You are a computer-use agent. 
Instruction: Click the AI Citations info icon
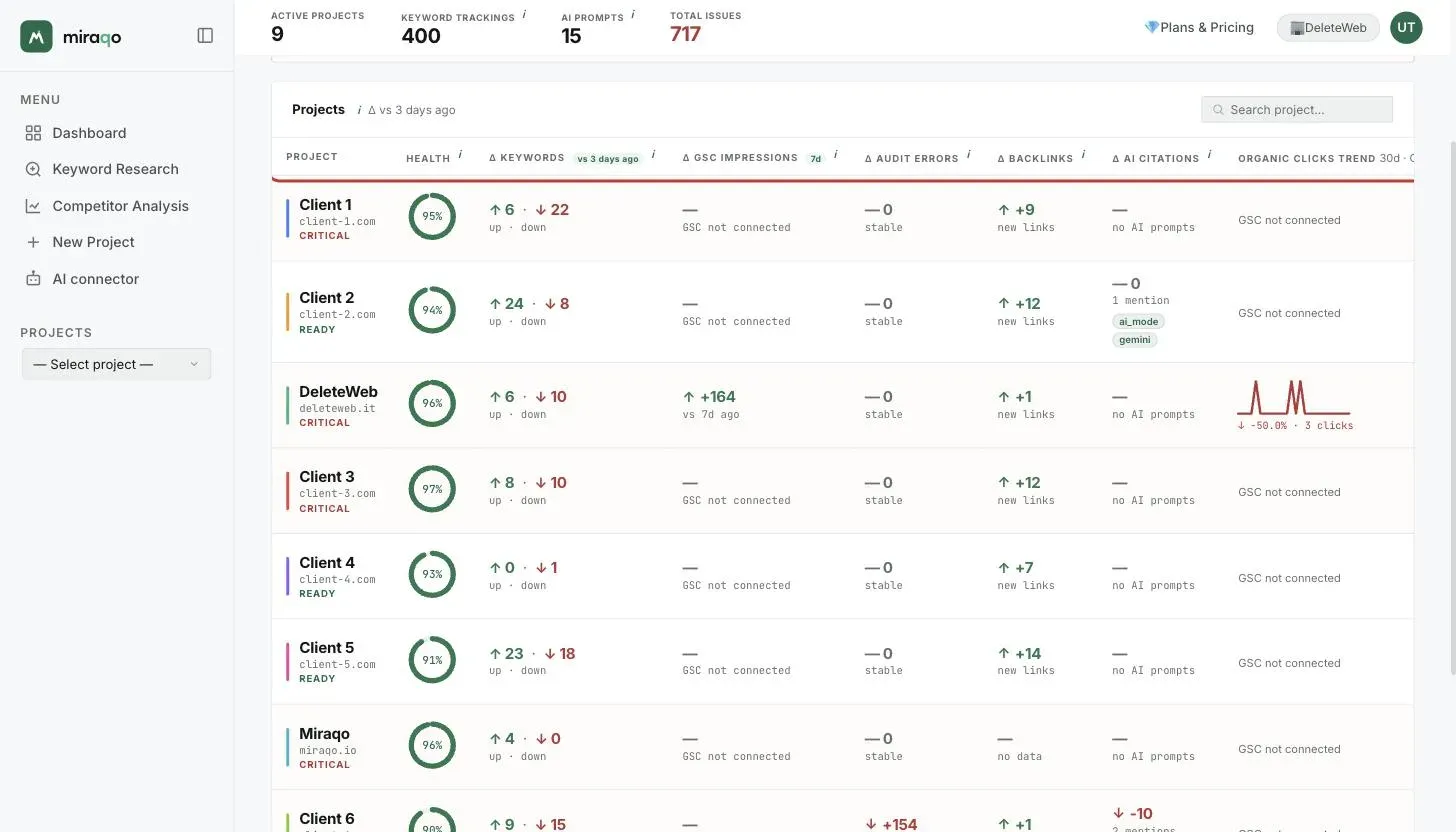(1209, 155)
